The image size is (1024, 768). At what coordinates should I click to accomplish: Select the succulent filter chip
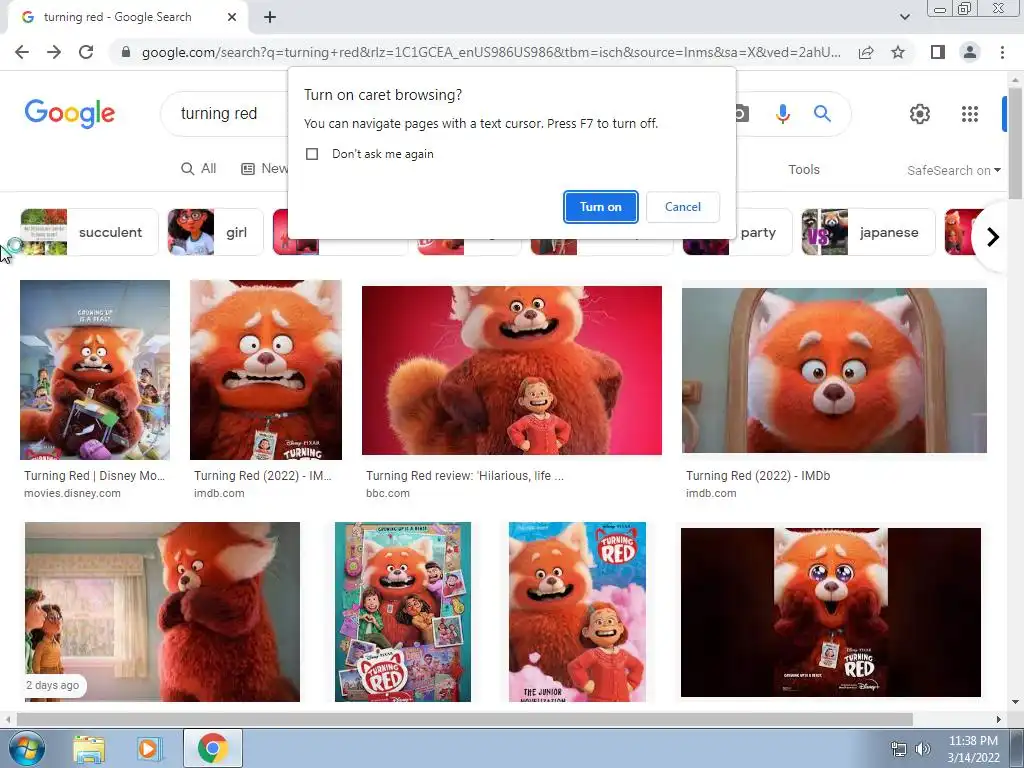89,232
